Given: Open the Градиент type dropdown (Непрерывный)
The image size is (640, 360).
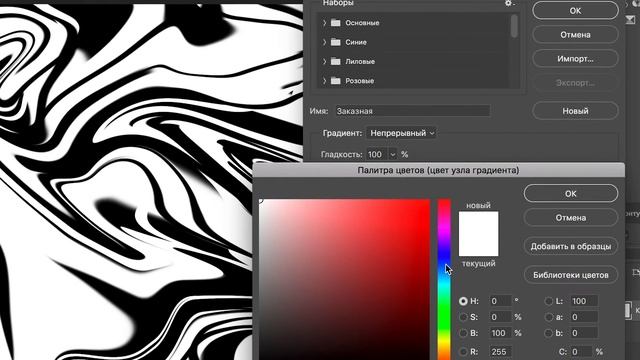Looking at the screenshot, I should (x=401, y=133).
